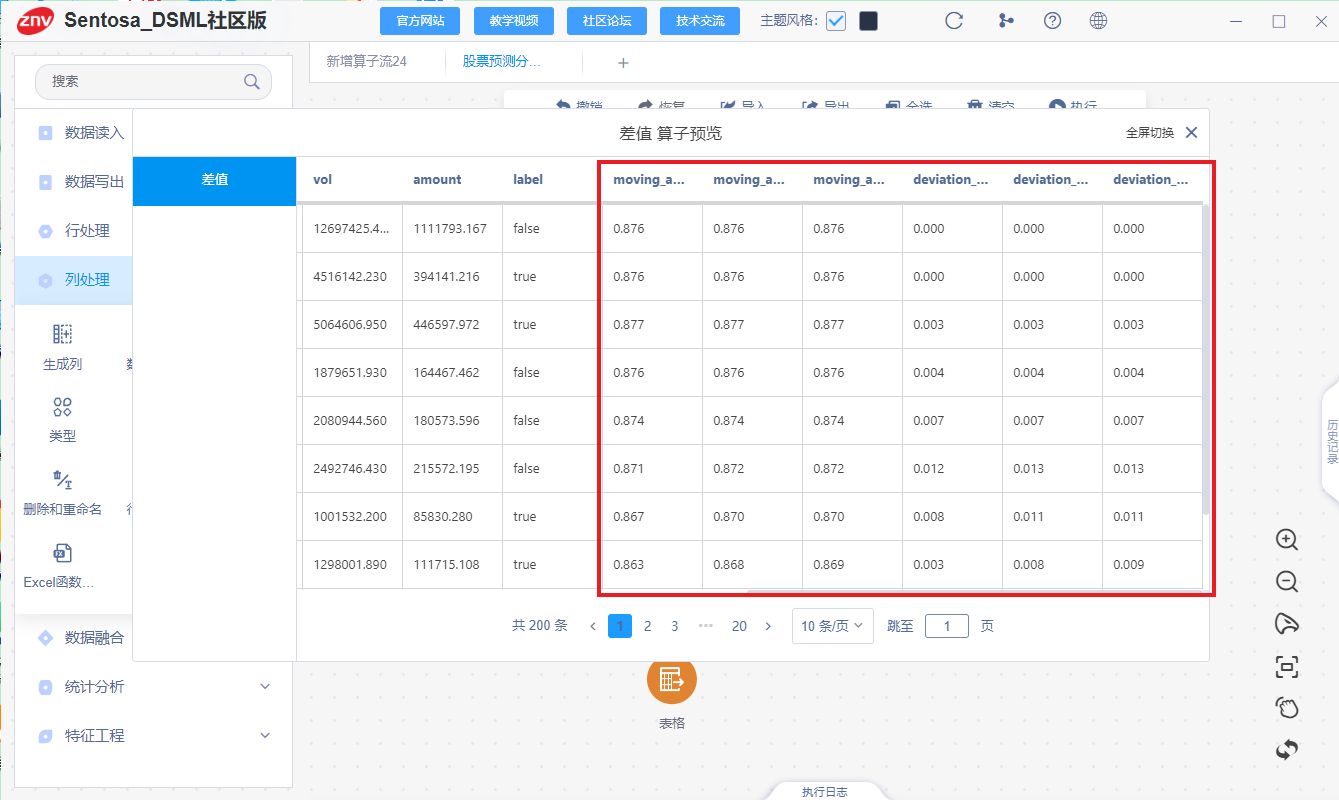This screenshot has width=1339, height=800.
Task: Open the branch/version icon in header
Action: coord(1006,21)
